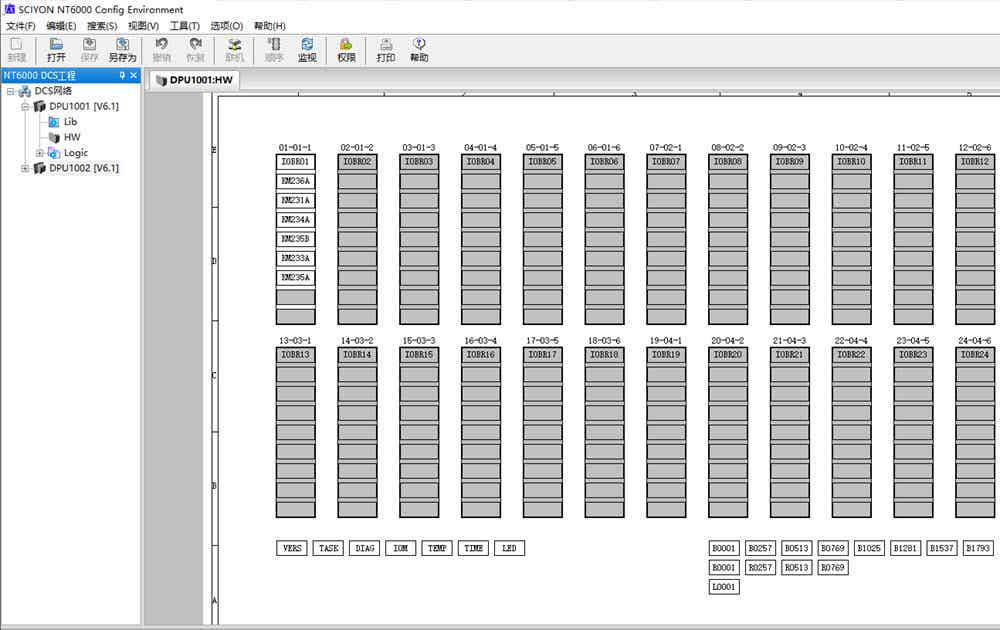Click the Print (打印) toolbar icon
Image resolution: width=1000 pixels, height=630 pixels.
pyautogui.click(x=386, y=50)
